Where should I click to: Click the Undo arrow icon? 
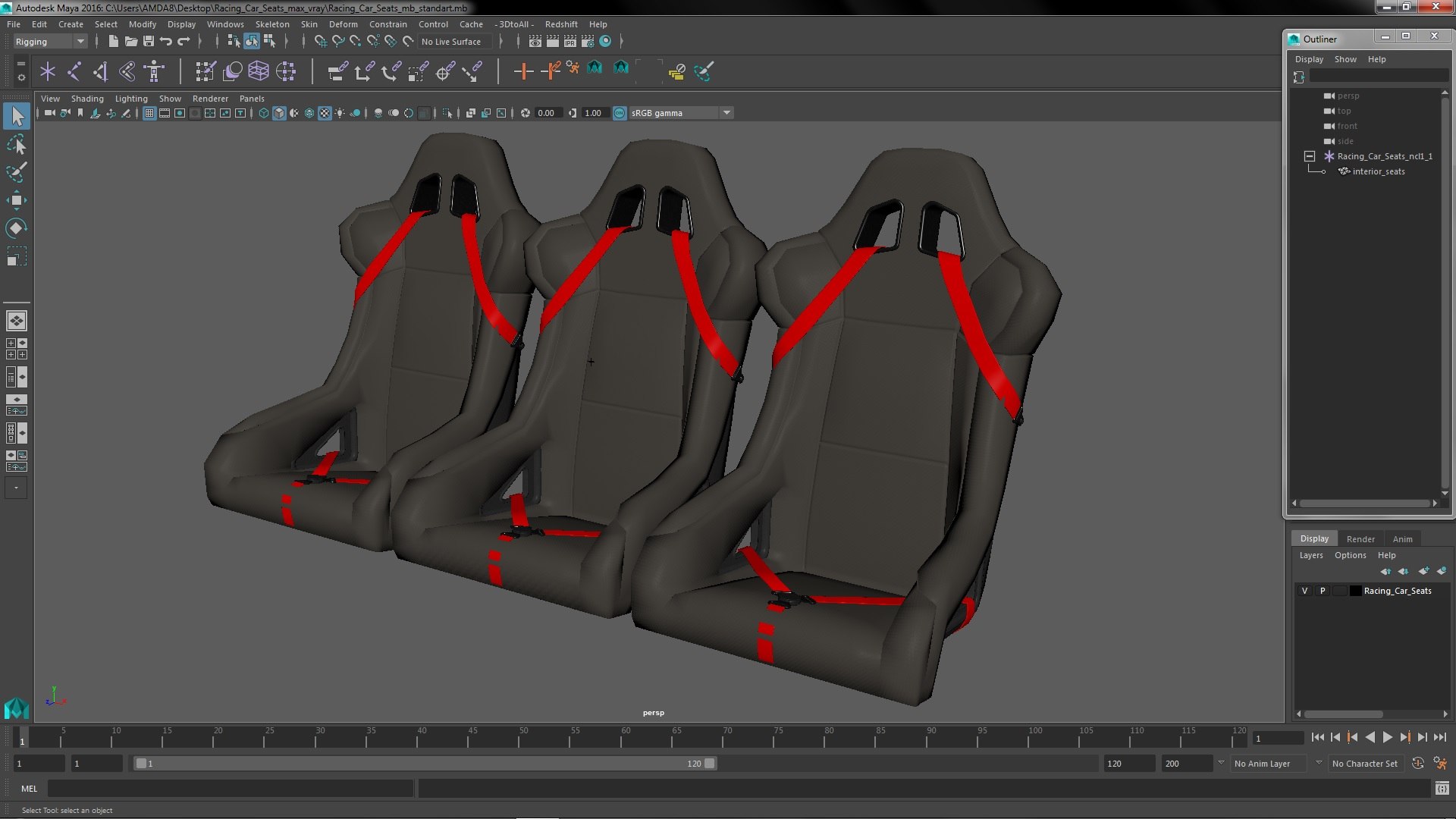pos(166,41)
